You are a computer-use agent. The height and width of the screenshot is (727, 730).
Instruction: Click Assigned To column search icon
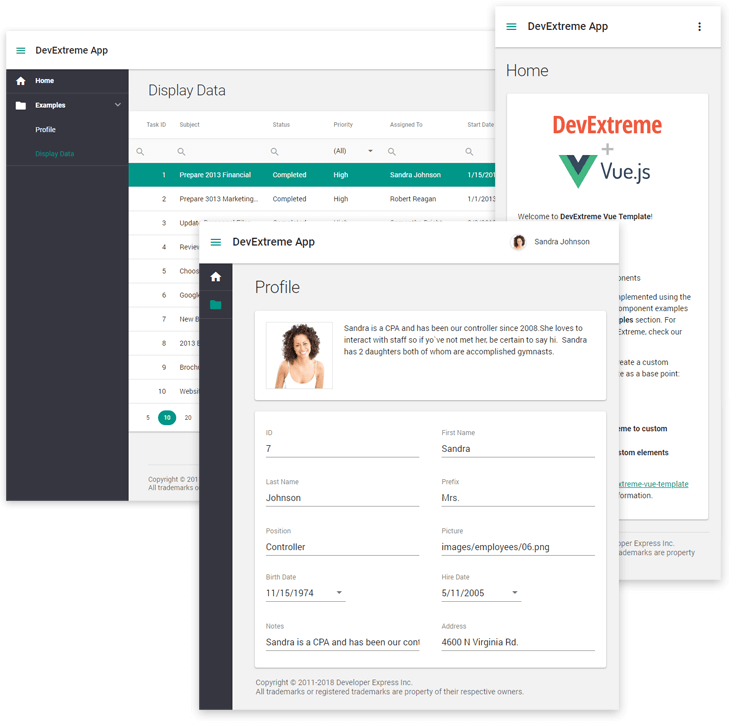coord(392,152)
